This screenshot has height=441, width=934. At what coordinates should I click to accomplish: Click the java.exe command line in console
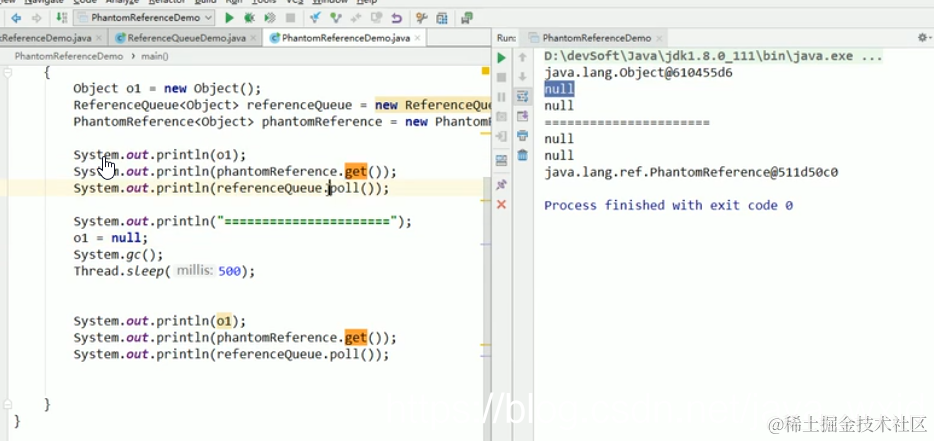click(713, 57)
